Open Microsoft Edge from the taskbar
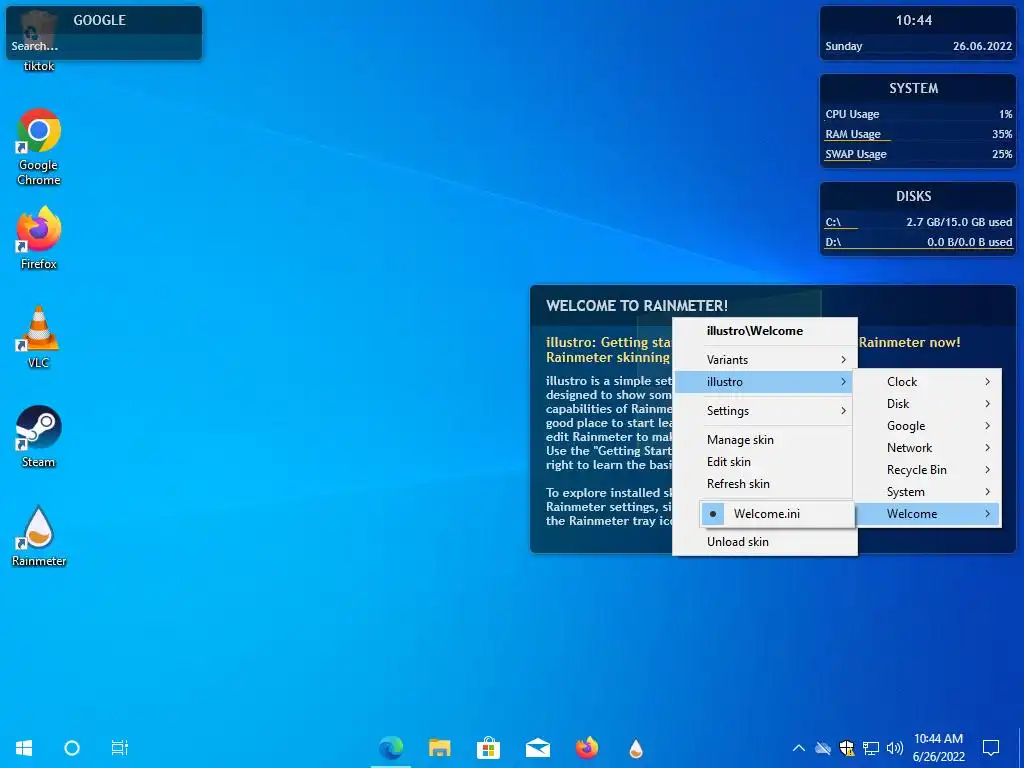The image size is (1024, 768). (x=391, y=748)
